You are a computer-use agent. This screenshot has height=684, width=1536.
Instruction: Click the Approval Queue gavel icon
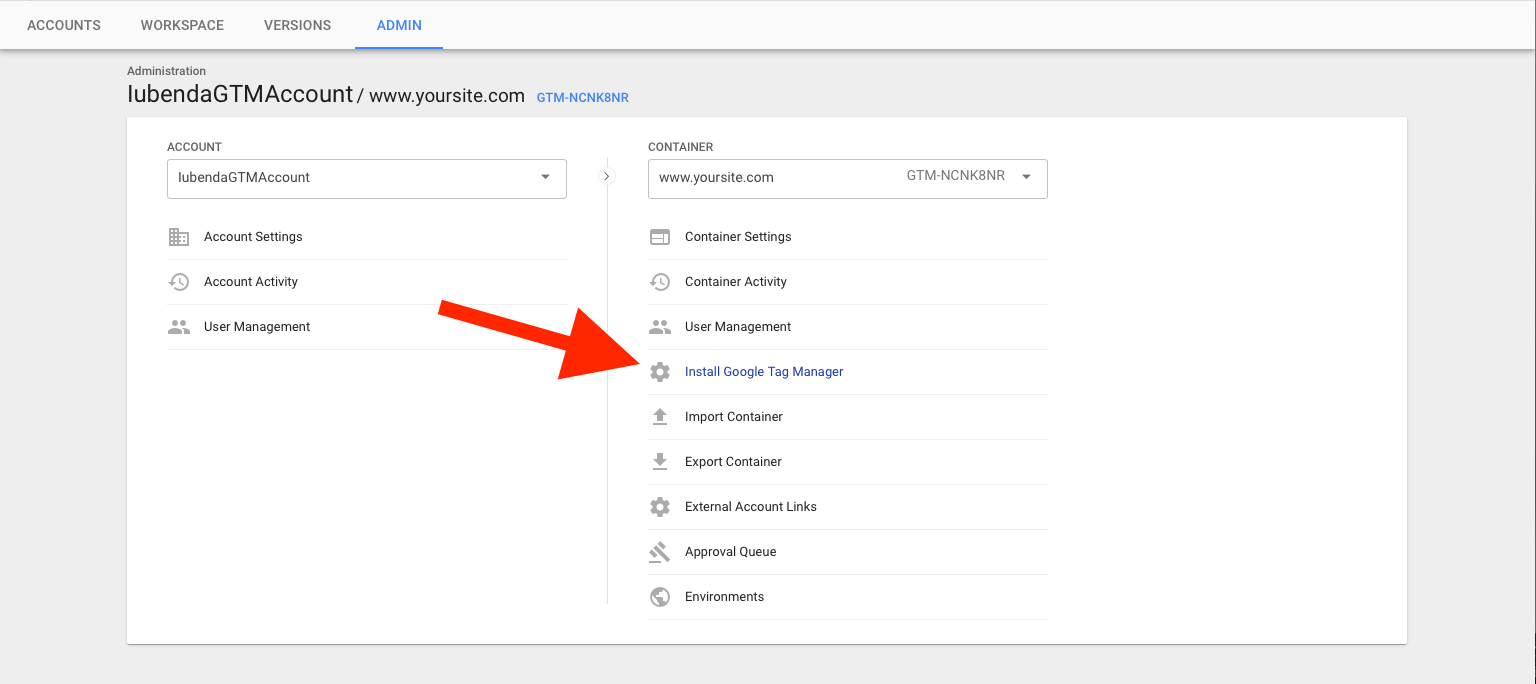(x=660, y=551)
